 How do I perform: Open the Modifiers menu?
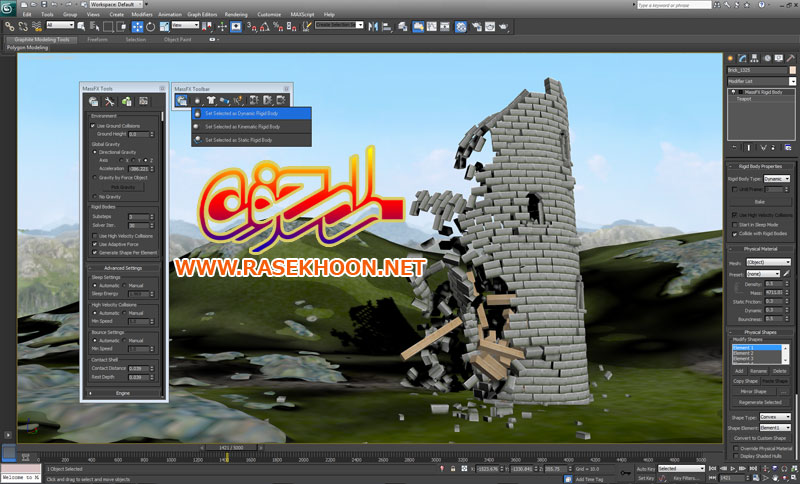[x=142, y=14]
